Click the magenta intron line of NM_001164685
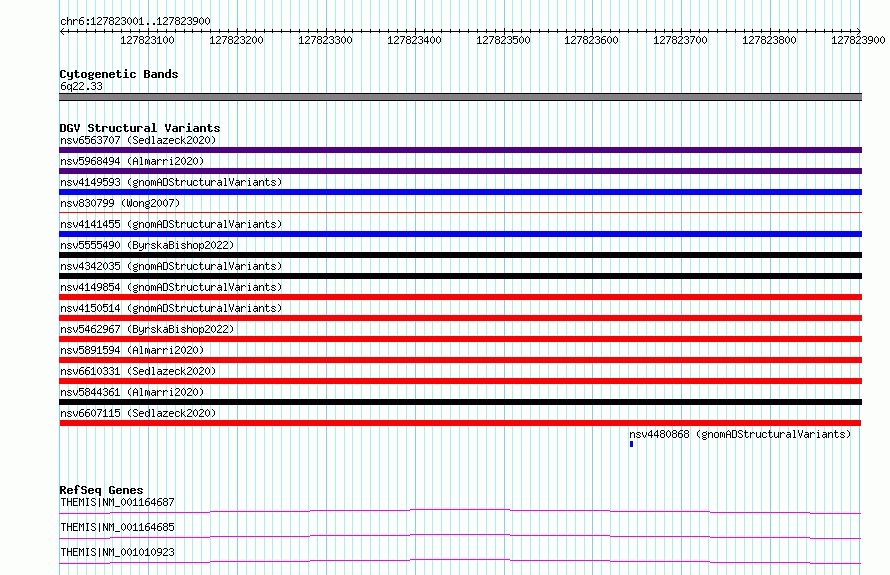The image size is (890, 575). point(460,536)
